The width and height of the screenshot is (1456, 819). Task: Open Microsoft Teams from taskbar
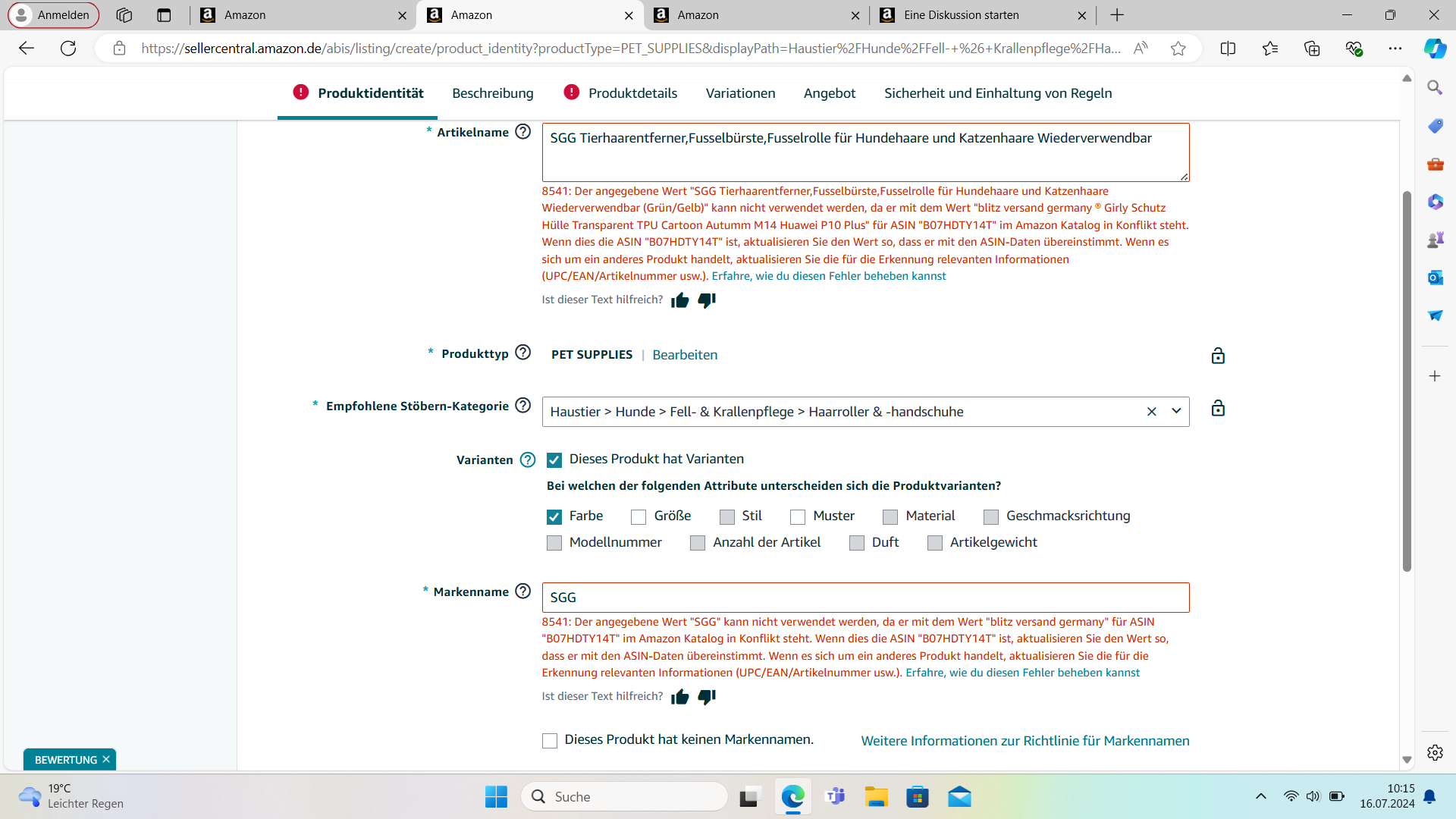835,797
